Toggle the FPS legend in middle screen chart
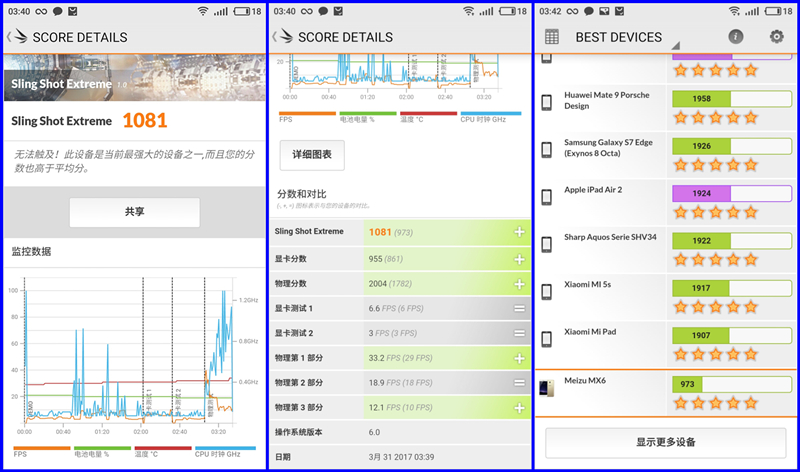The width and height of the screenshot is (800, 472). [307, 117]
